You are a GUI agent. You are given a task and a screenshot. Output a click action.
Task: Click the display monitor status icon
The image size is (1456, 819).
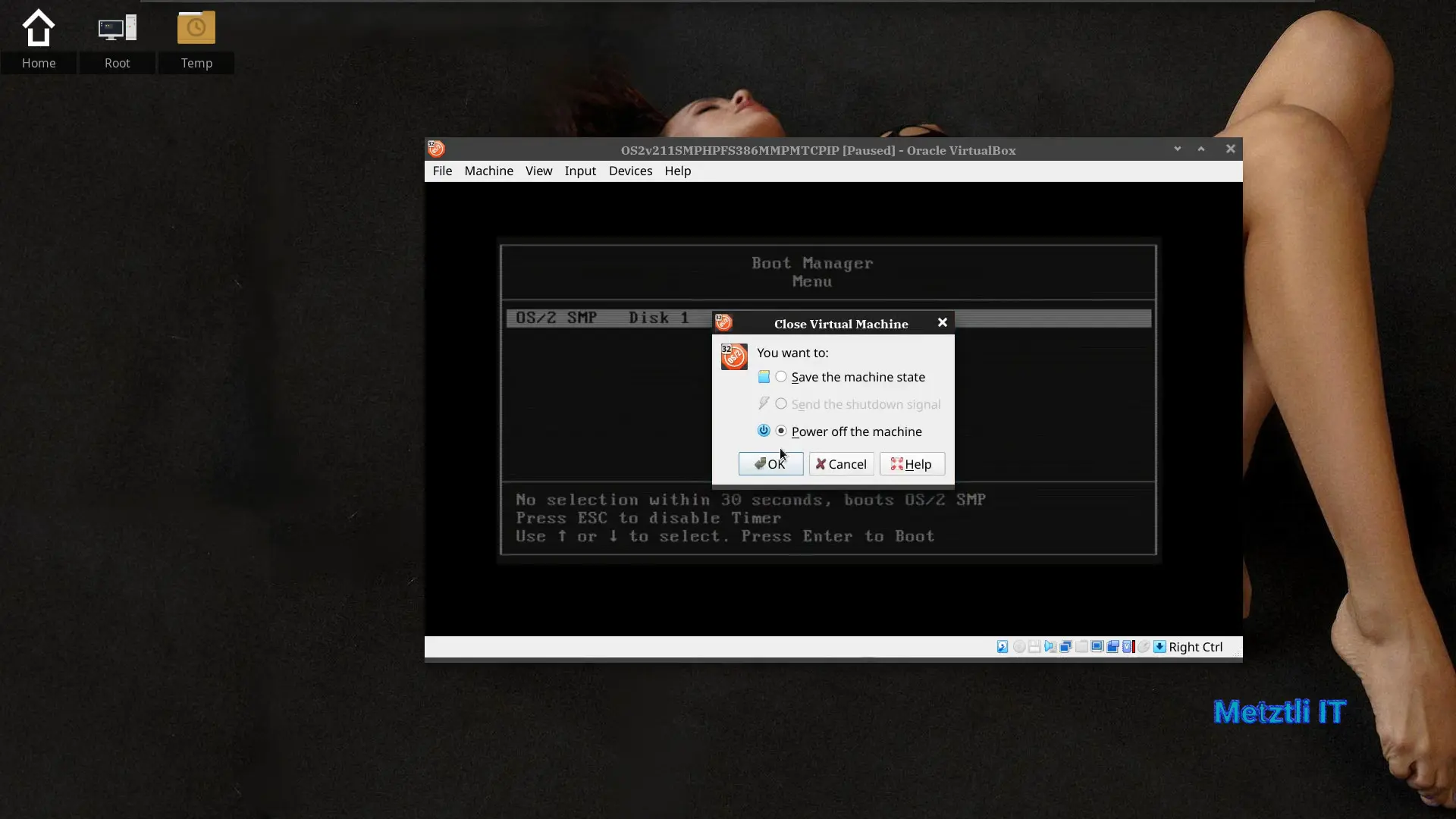point(1097,647)
